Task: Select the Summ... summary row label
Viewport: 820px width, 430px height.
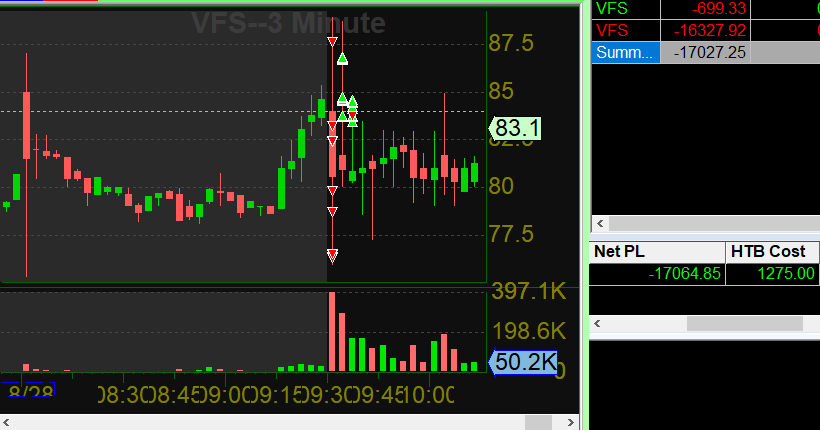Action: click(x=625, y=53)
